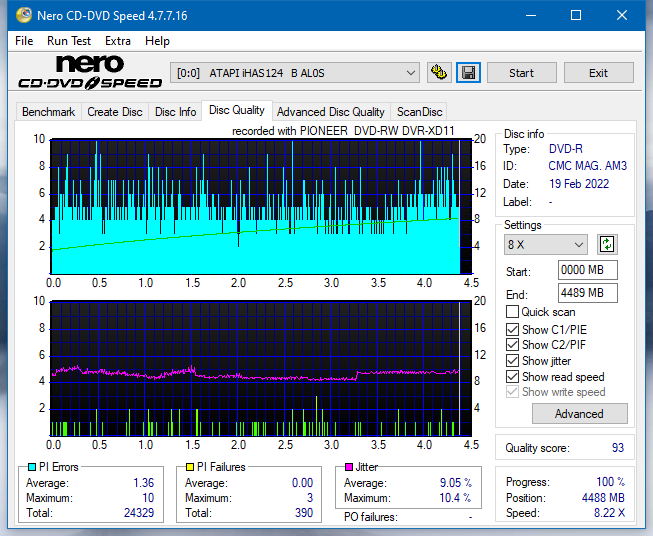Click the PI Failures average 0.00
The height and width of the screenshot is (536, 653).
coord(302,483)
